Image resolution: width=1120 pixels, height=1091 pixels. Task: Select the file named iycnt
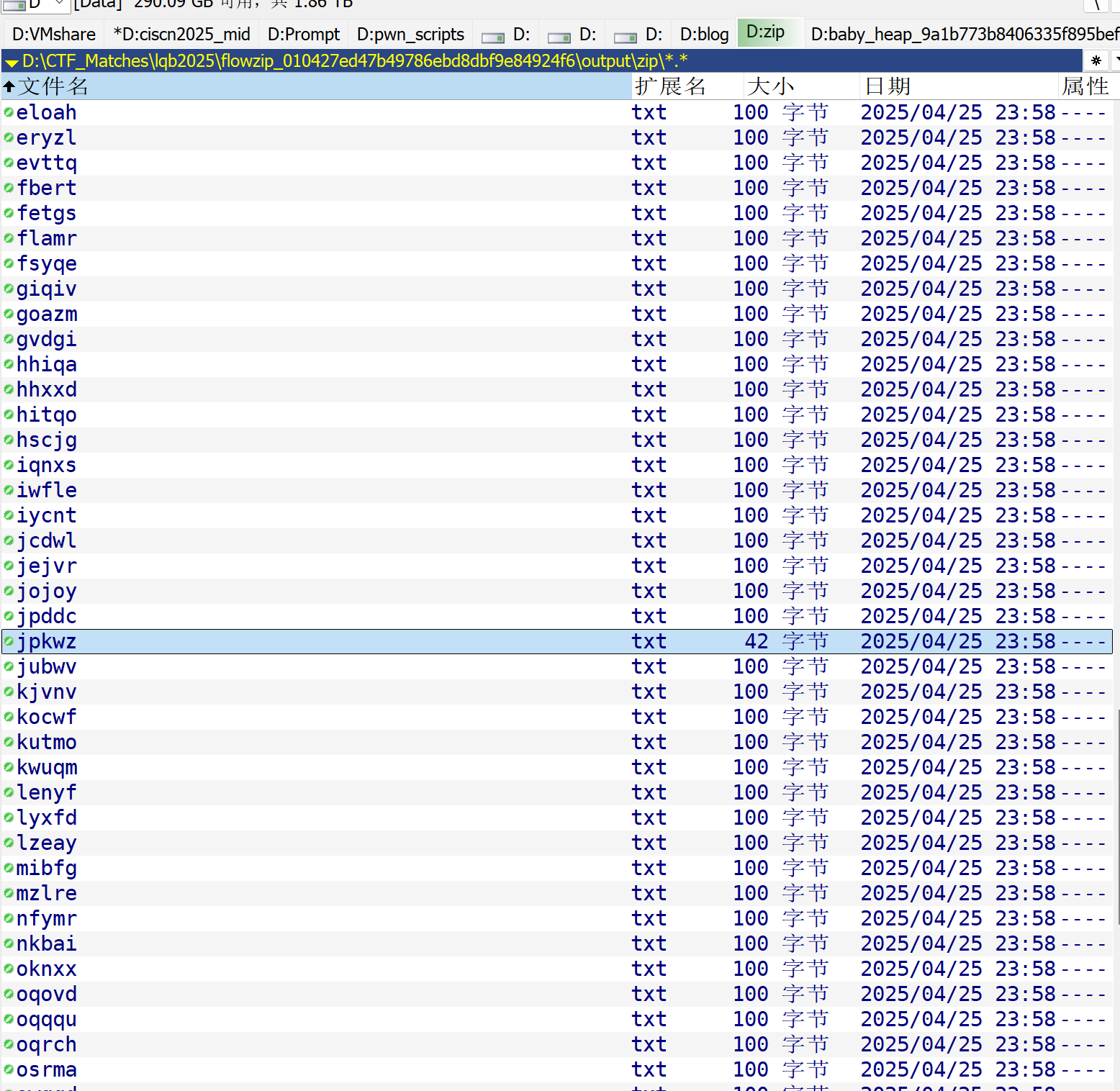point(46,515)
